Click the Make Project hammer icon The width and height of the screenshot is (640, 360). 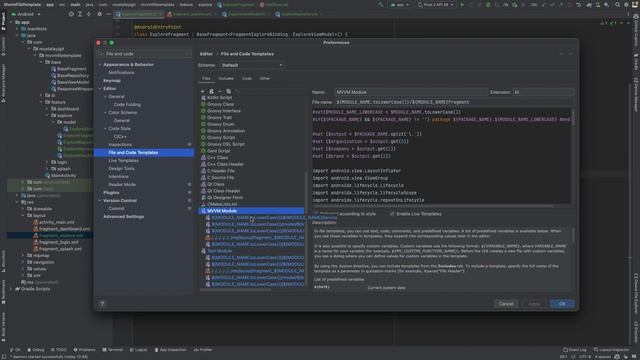point(380,5)
